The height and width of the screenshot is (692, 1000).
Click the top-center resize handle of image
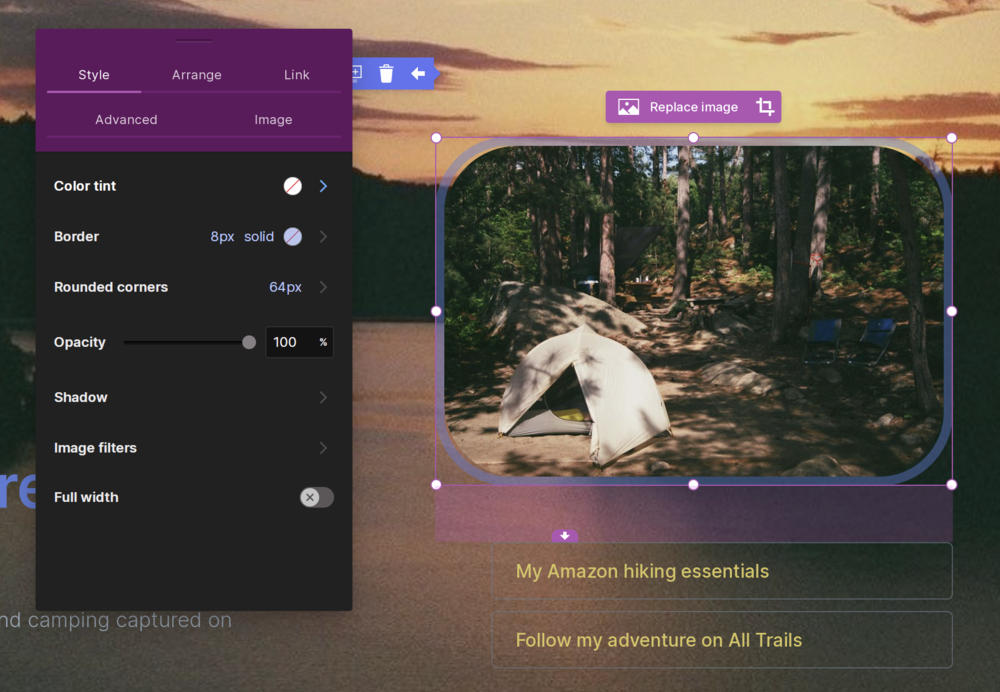pos(693,138)
